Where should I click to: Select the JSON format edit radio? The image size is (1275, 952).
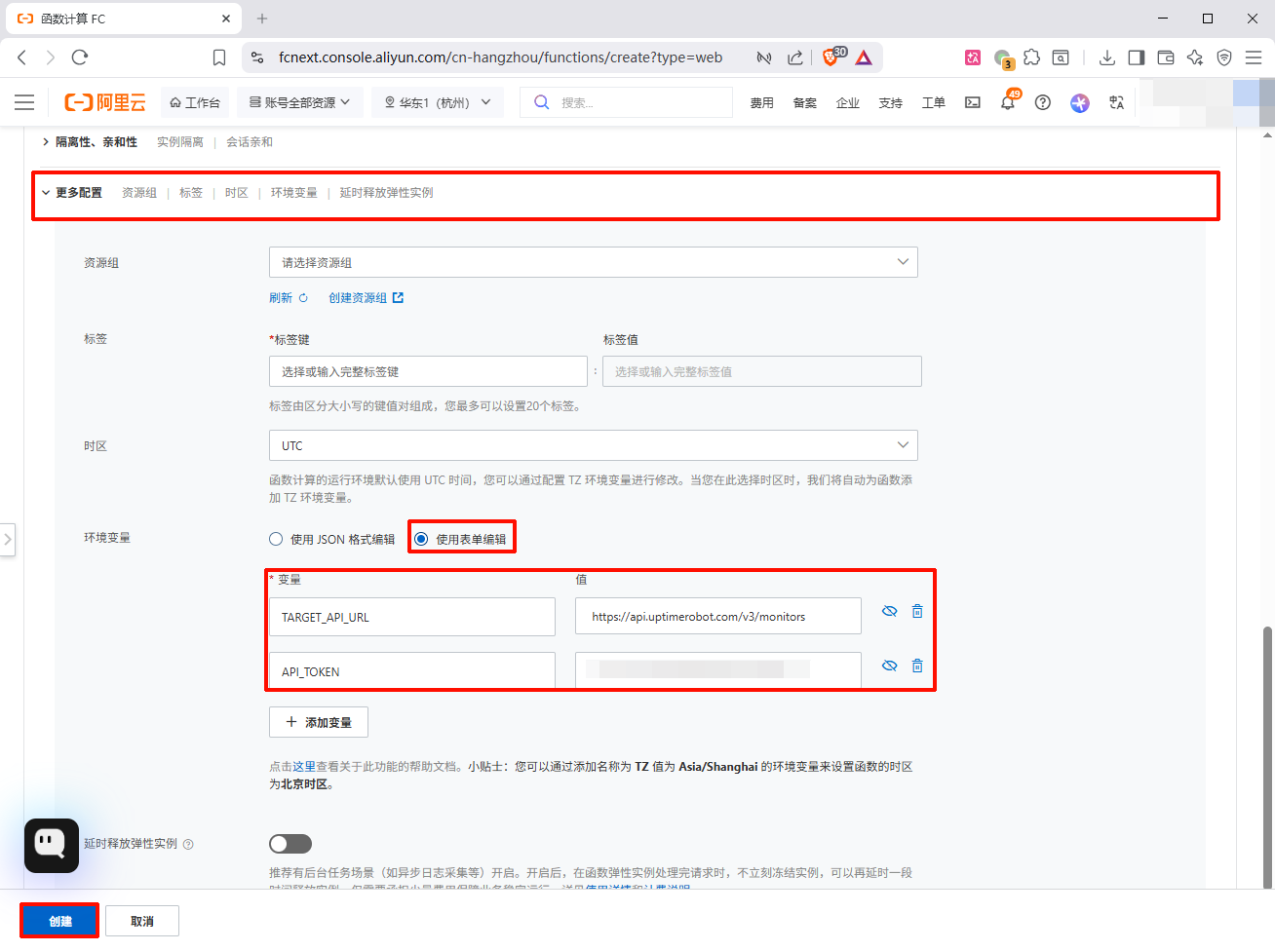point(277,539)
